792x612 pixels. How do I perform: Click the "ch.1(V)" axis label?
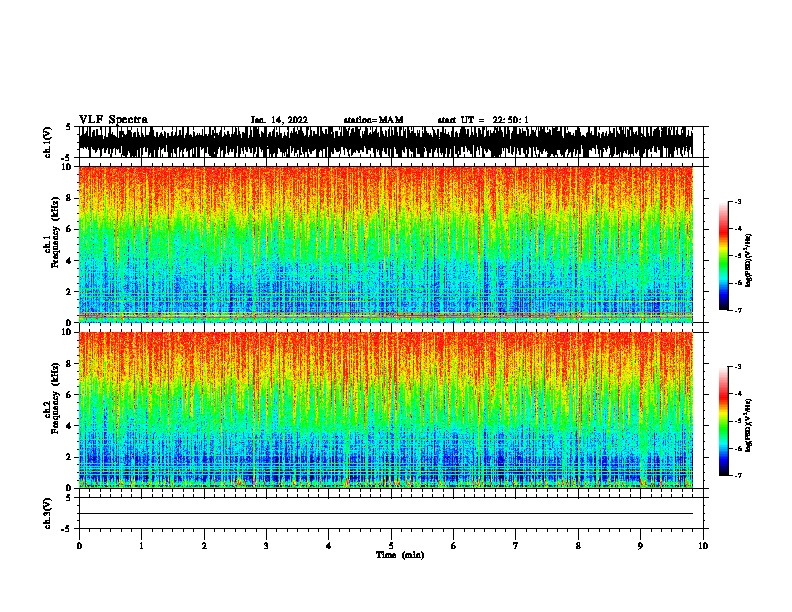tap(48, 142)
